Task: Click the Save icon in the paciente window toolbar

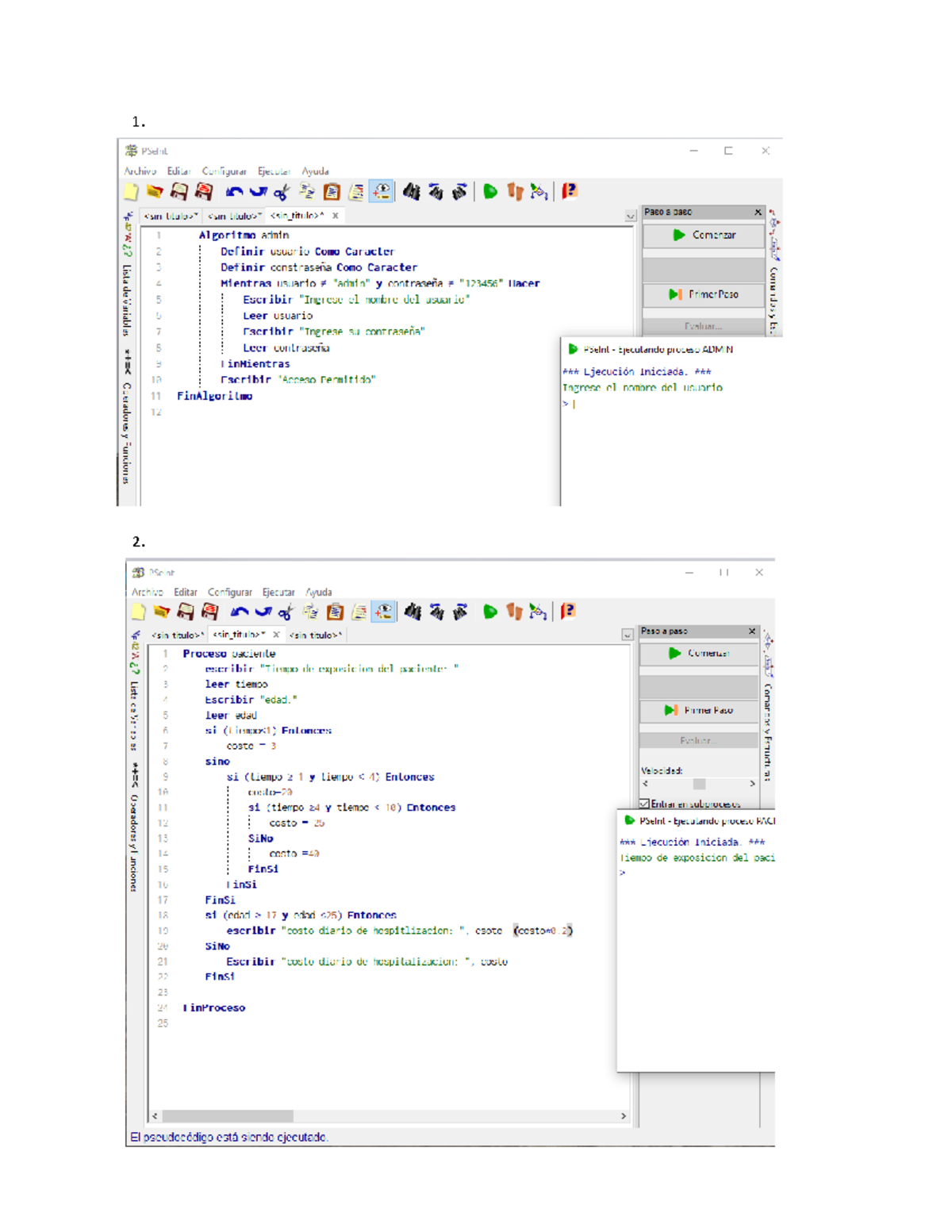Action: pos(186,612)
